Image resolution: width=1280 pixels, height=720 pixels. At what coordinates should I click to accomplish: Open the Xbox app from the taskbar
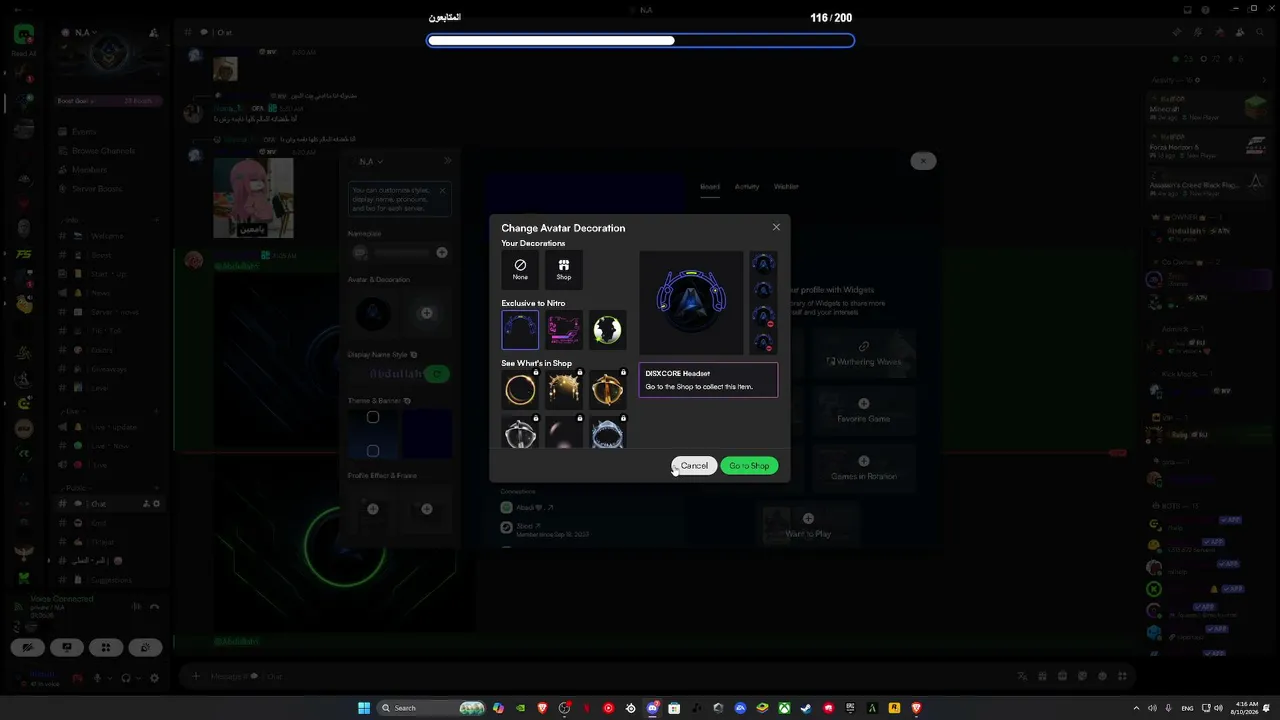click(784, 708)
